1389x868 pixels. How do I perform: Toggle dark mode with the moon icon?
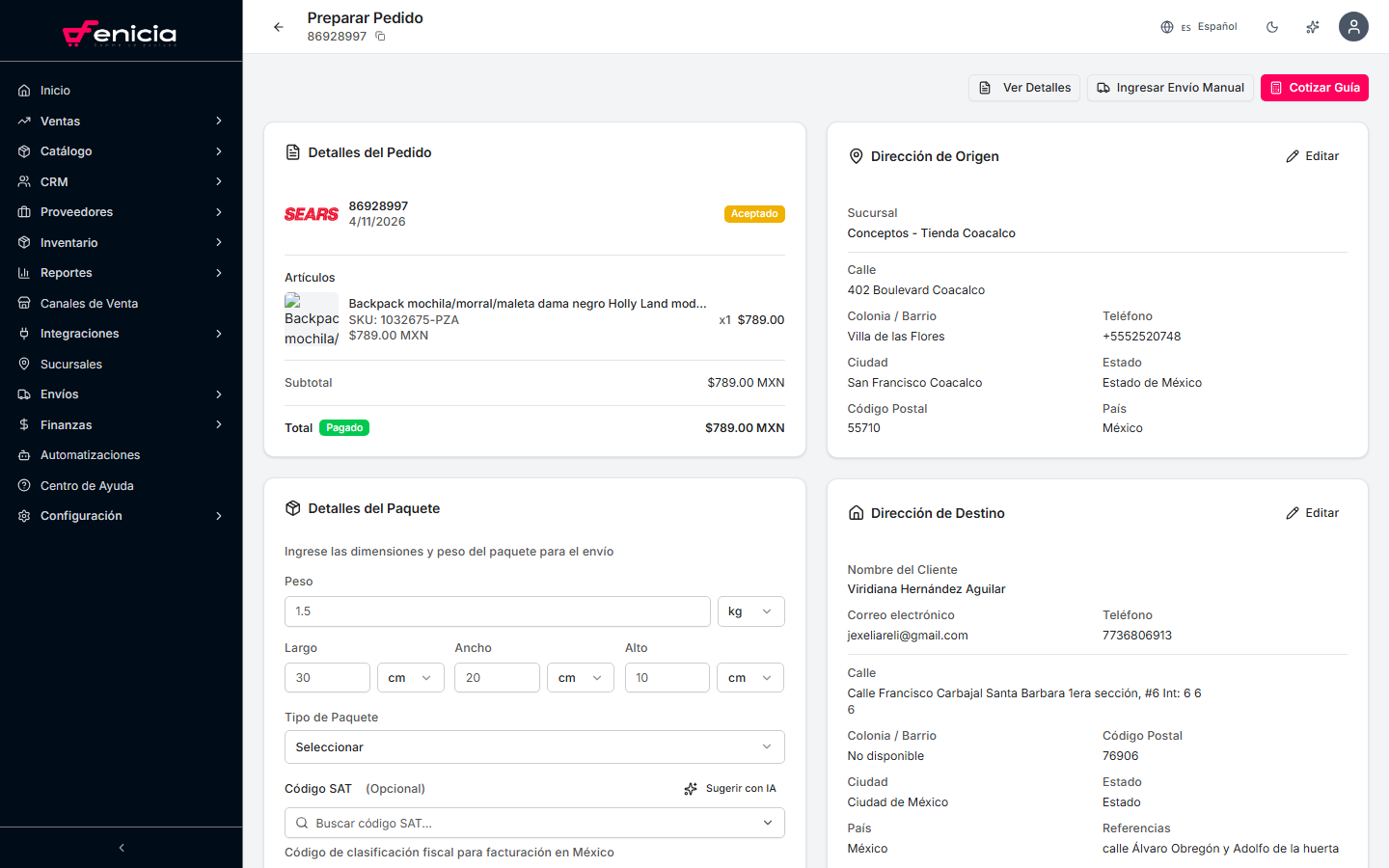[x=1272, y=27]
